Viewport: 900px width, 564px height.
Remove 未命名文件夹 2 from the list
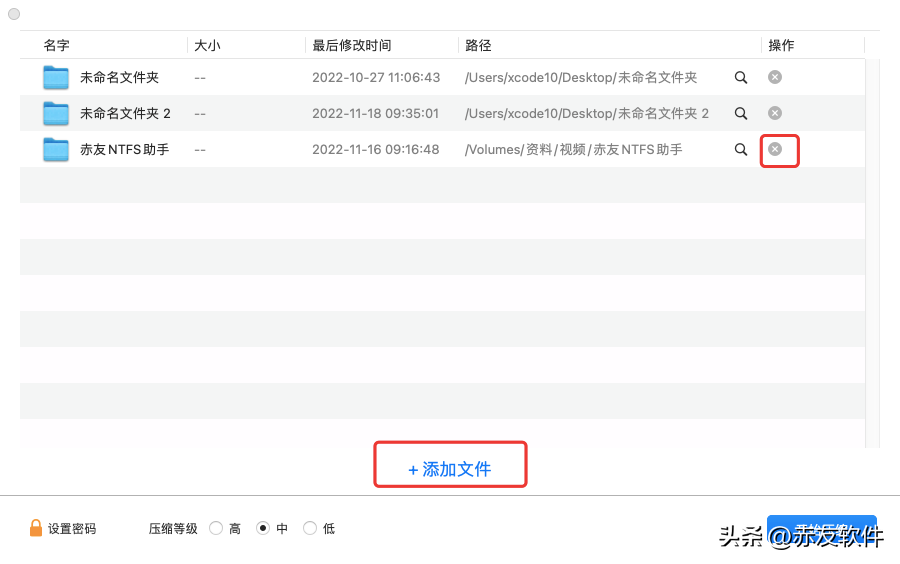point(775,113)
